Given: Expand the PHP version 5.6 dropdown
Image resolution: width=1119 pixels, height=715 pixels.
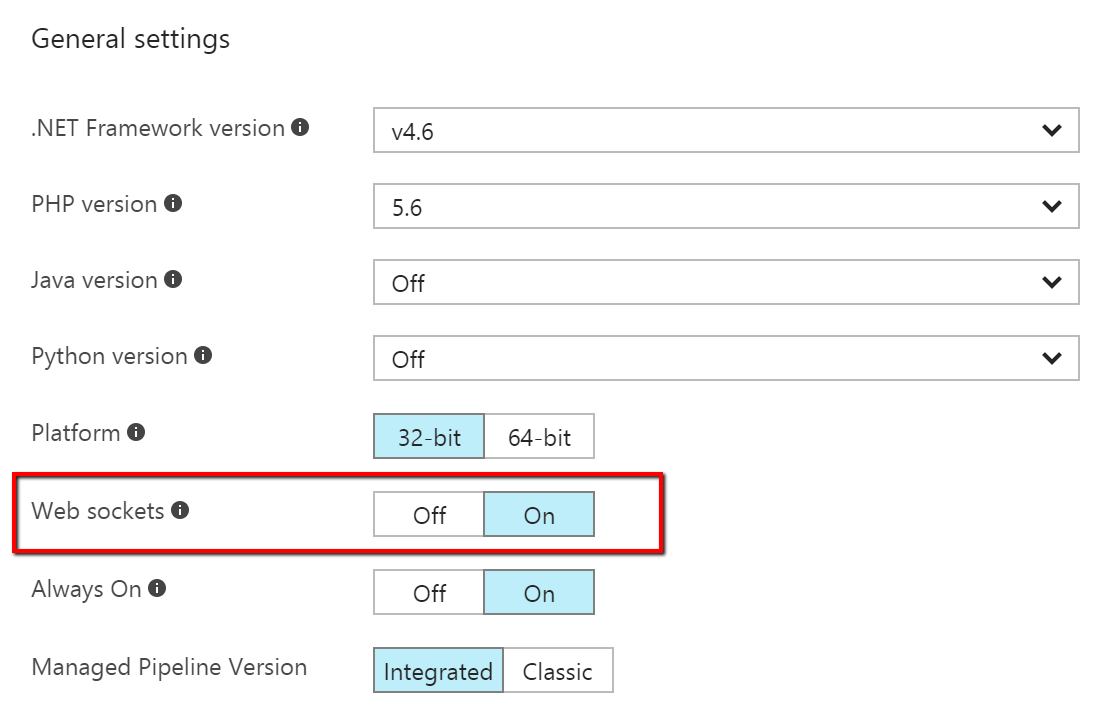Looking at the screenshot, I should pos(726,206).
